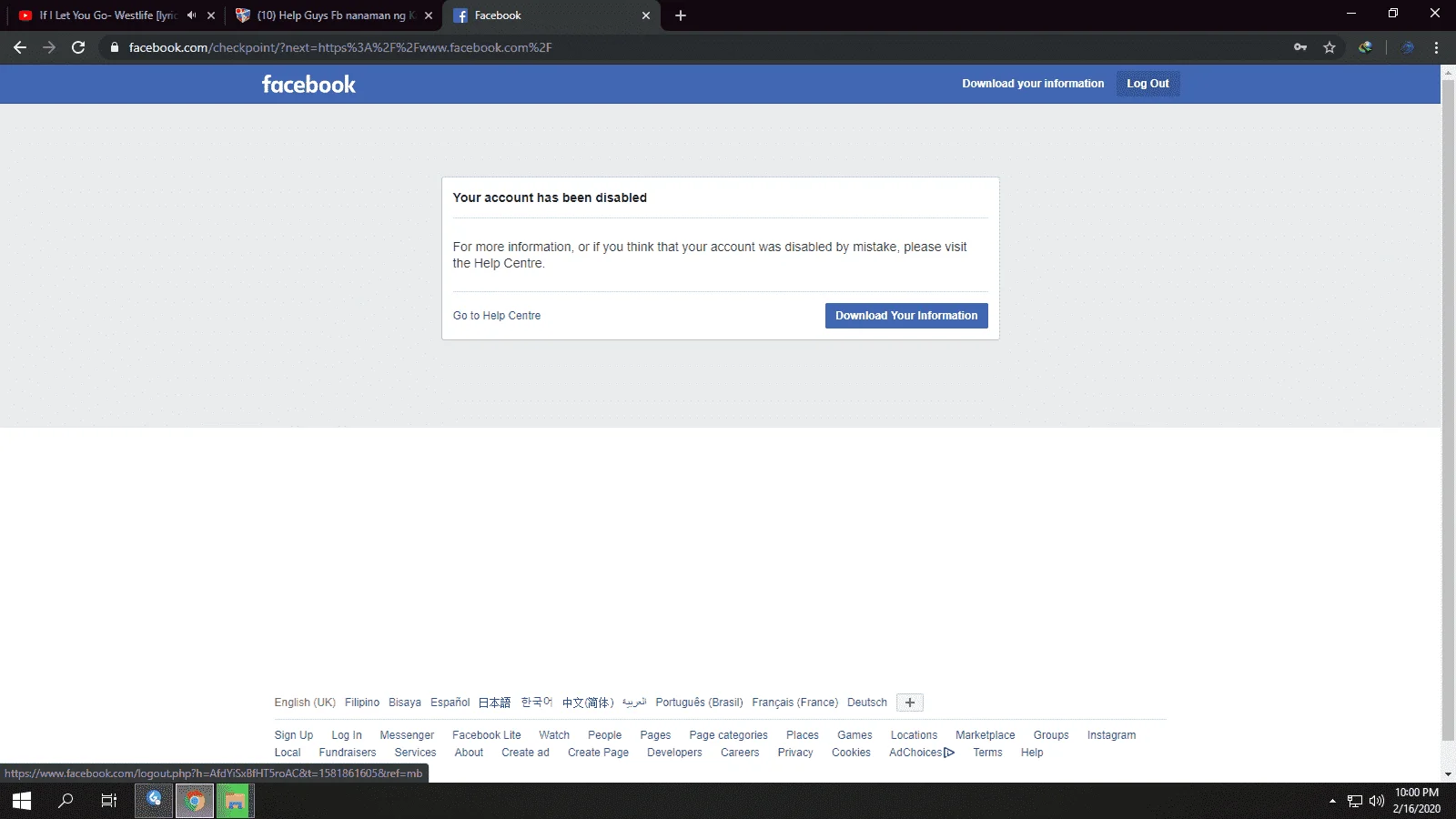Open the Log In footer link

pyautogui.click(x=347, y=735)
